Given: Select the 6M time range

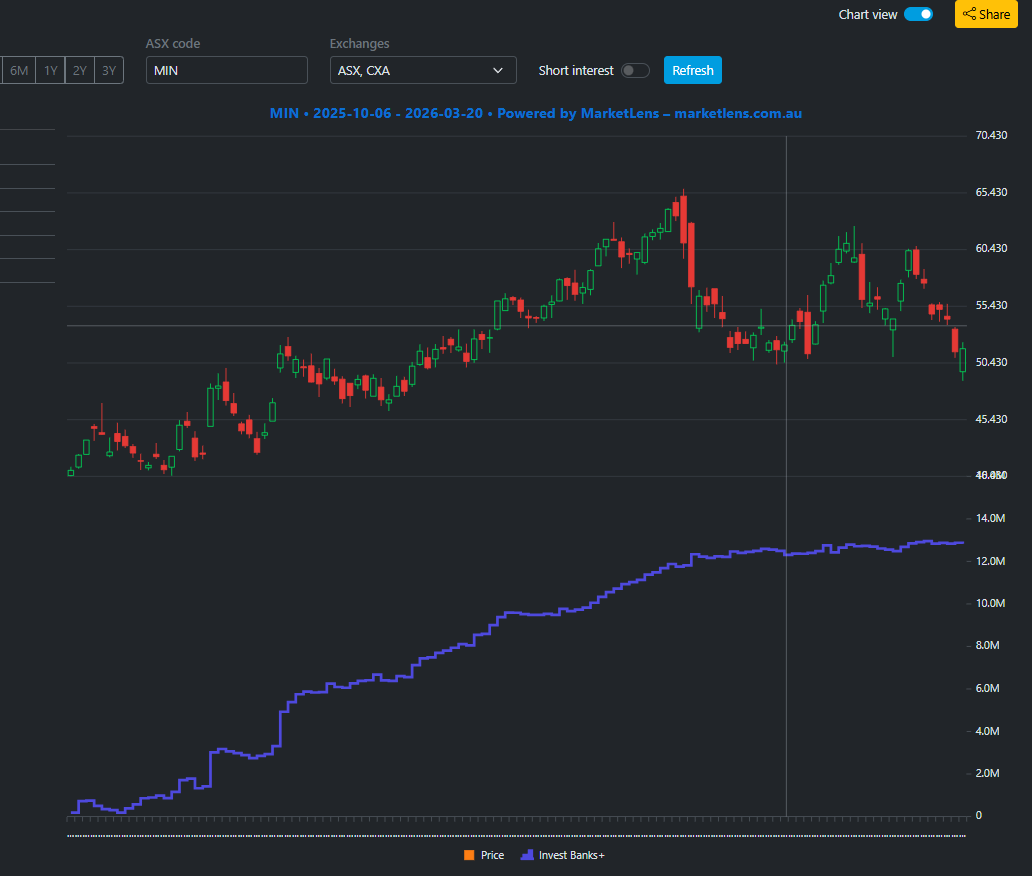Looking at the screenshot, I should 19,70.
